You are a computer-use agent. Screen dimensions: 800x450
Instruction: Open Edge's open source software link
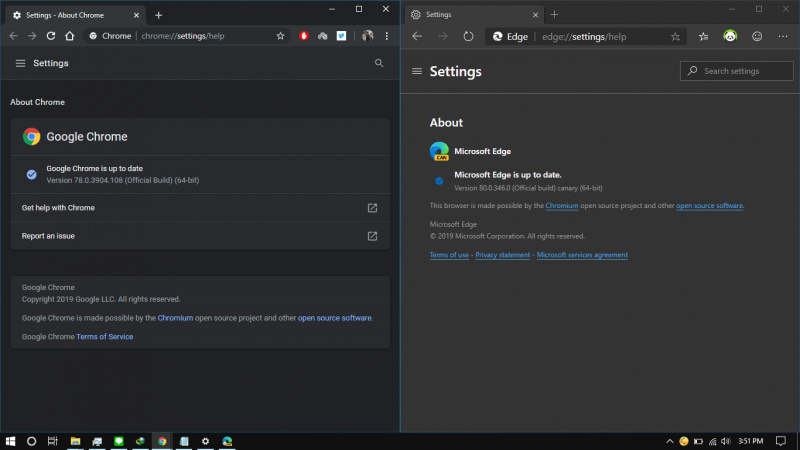709,206
